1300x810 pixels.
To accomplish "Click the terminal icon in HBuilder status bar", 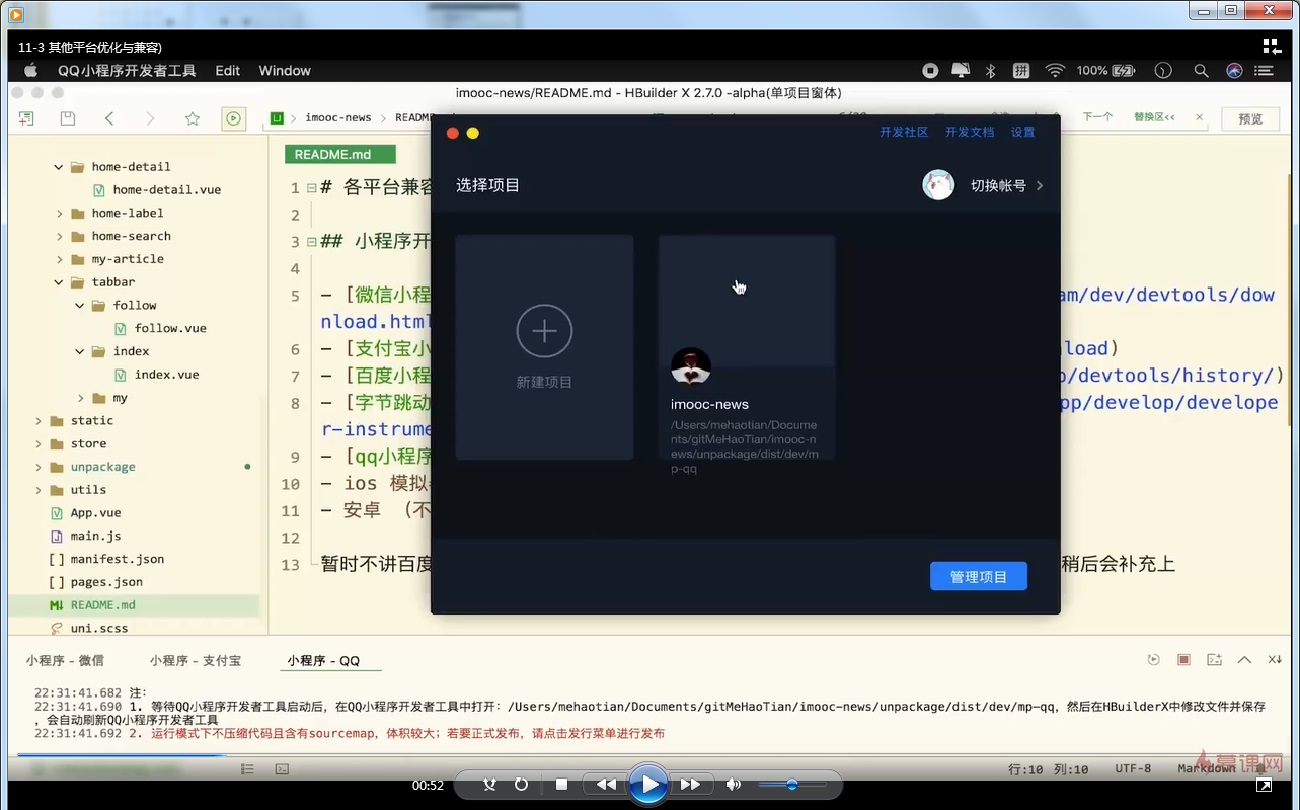I will pyautogui.click(x=283, y=769).
